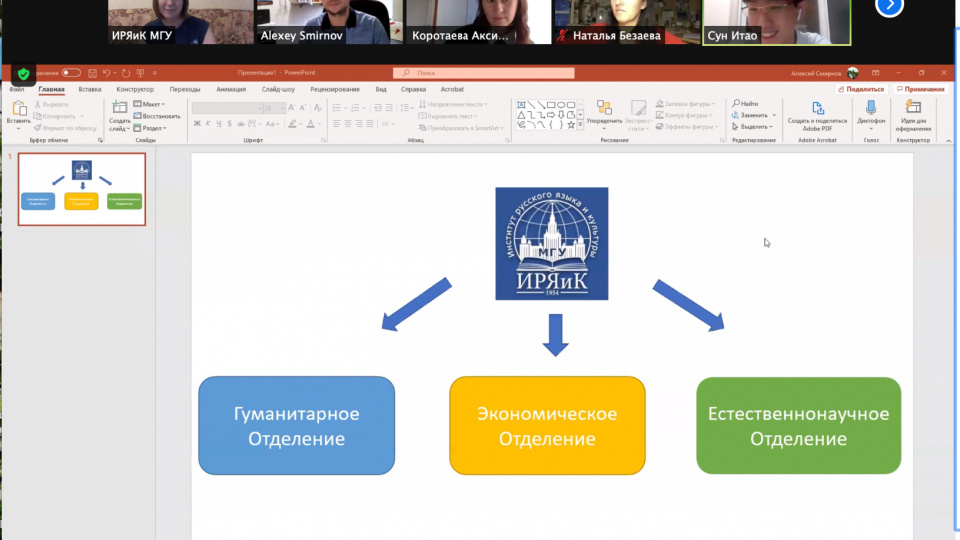Select the triangle shape in shapes gallery
960x540 pixels.
pos(521,114)
